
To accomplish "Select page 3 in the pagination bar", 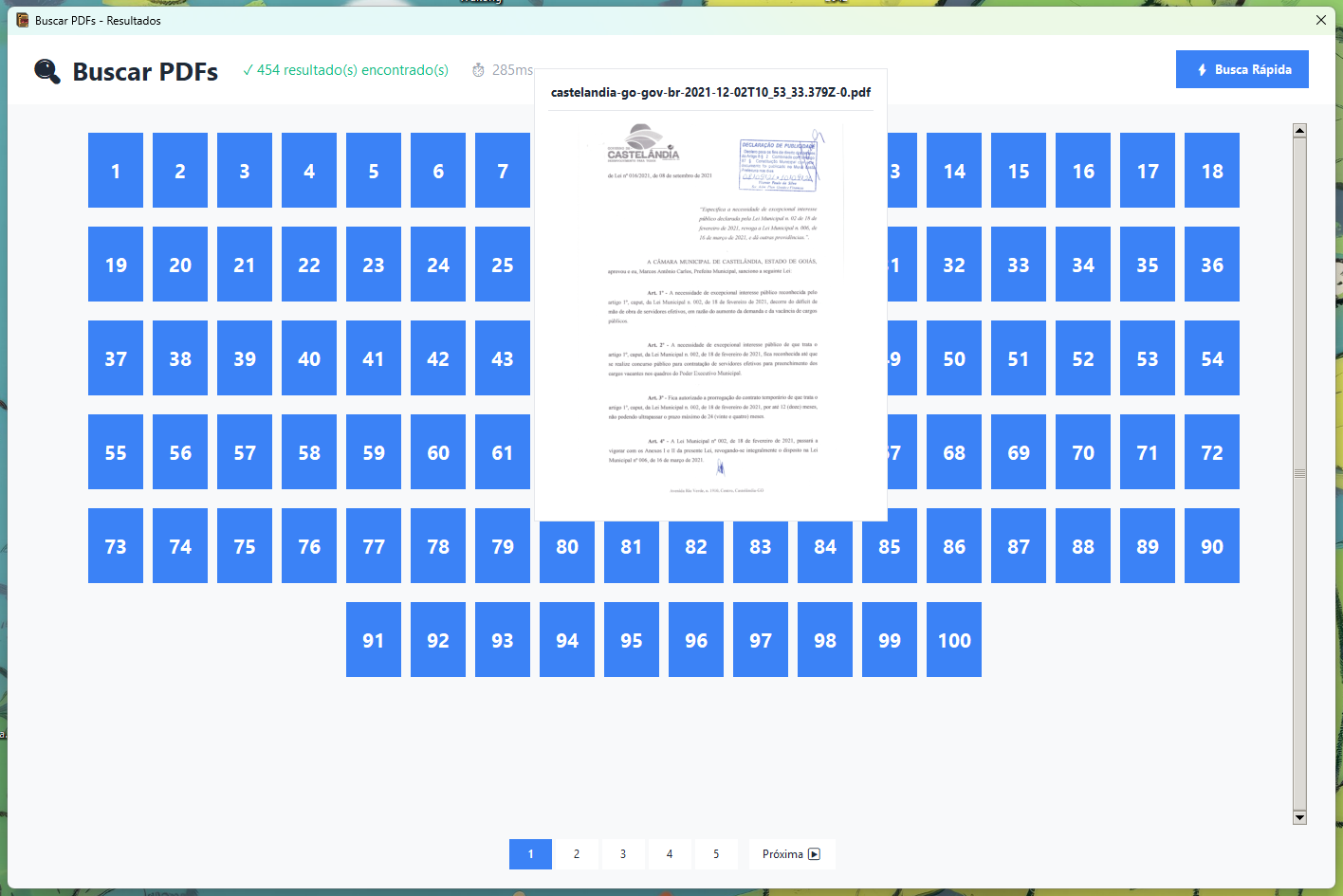I will coord(623,854).
